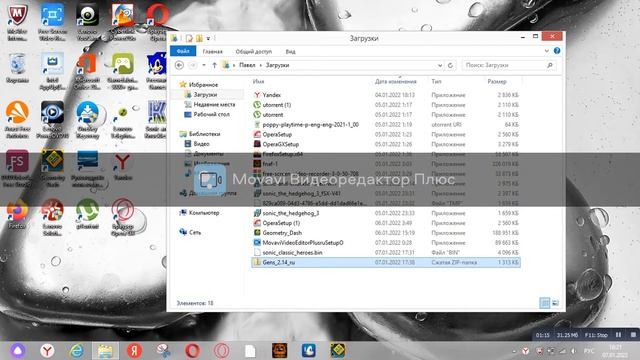Open the Файл tab

pos(183,51)
